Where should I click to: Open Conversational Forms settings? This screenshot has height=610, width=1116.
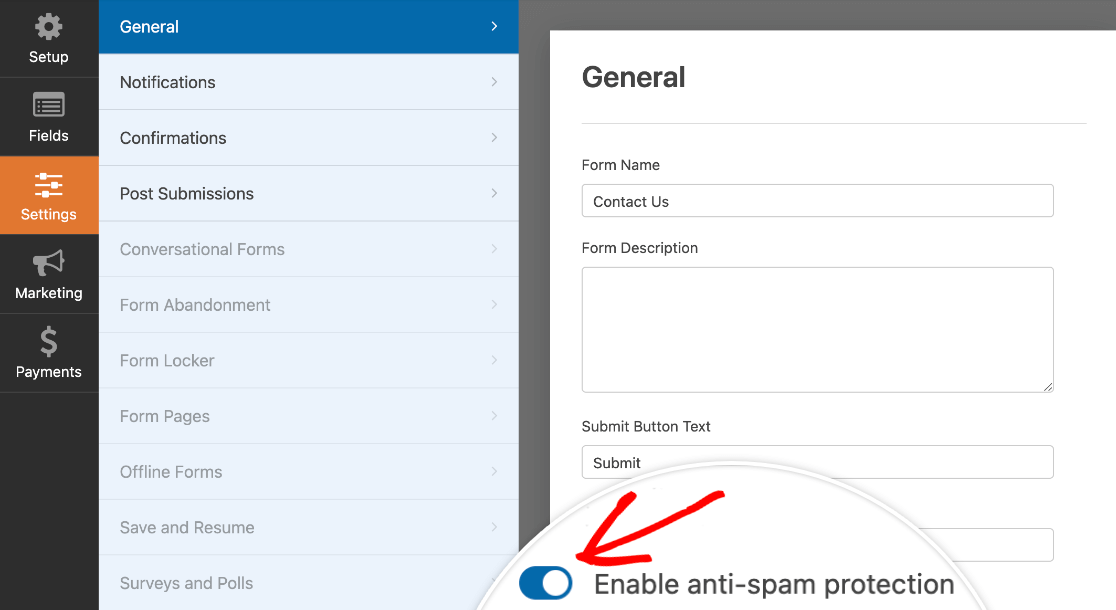tap(308, 249)
